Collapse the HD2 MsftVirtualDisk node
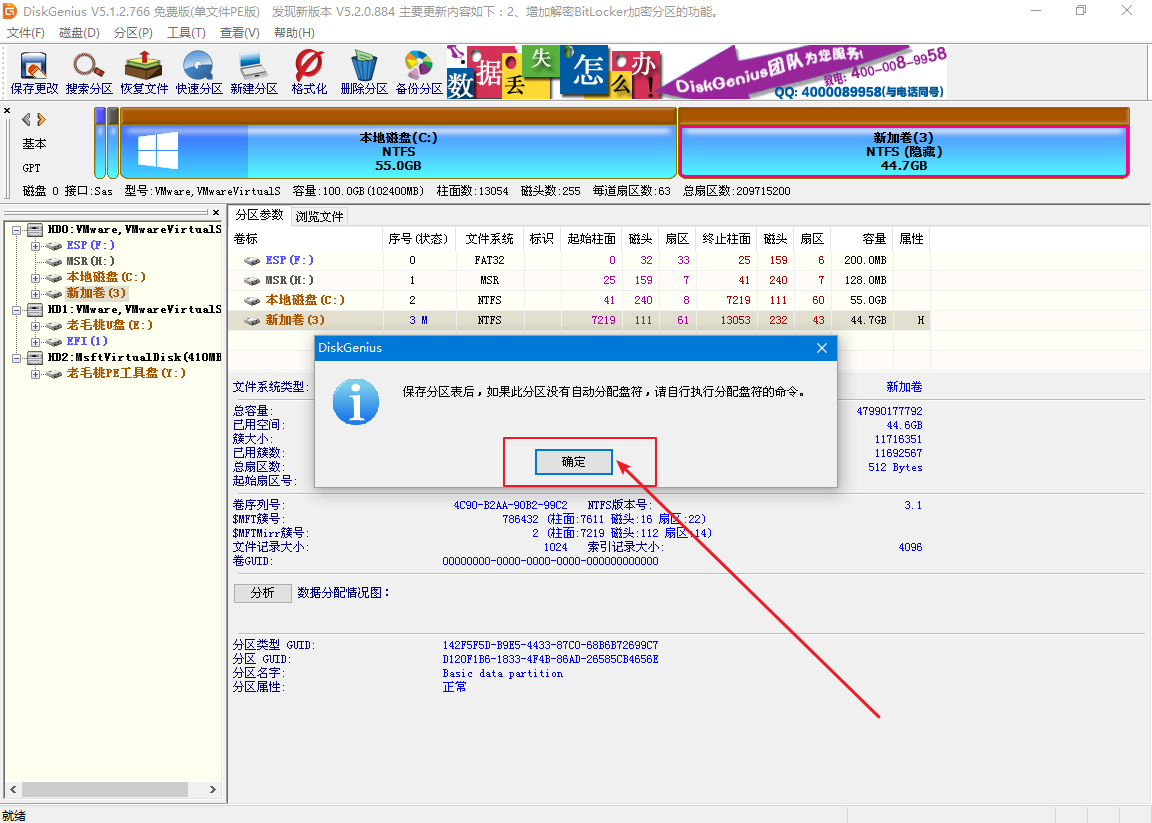The height and width of the screenshot is (823, 1152). [16, 358]
